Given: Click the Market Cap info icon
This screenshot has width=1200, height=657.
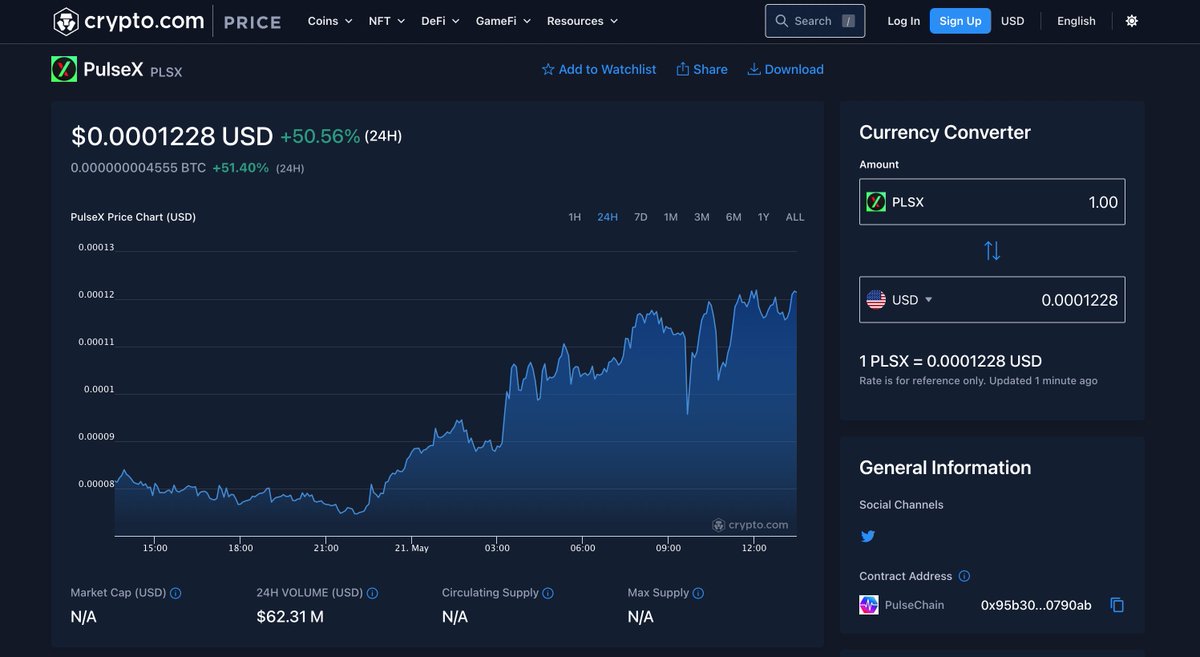Looking at the screenshot, I should [176, 593].
